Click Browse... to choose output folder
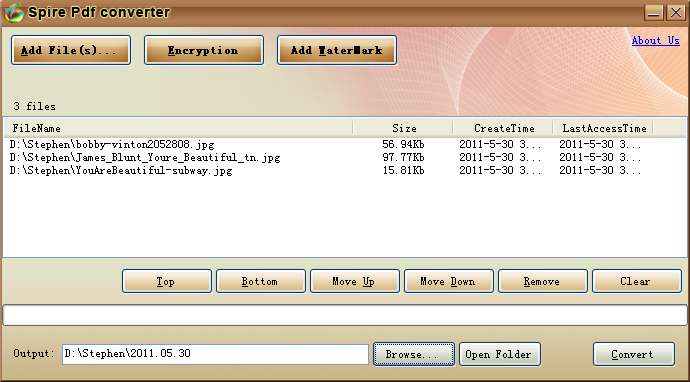The image size is (690, 382). point(414,354)
